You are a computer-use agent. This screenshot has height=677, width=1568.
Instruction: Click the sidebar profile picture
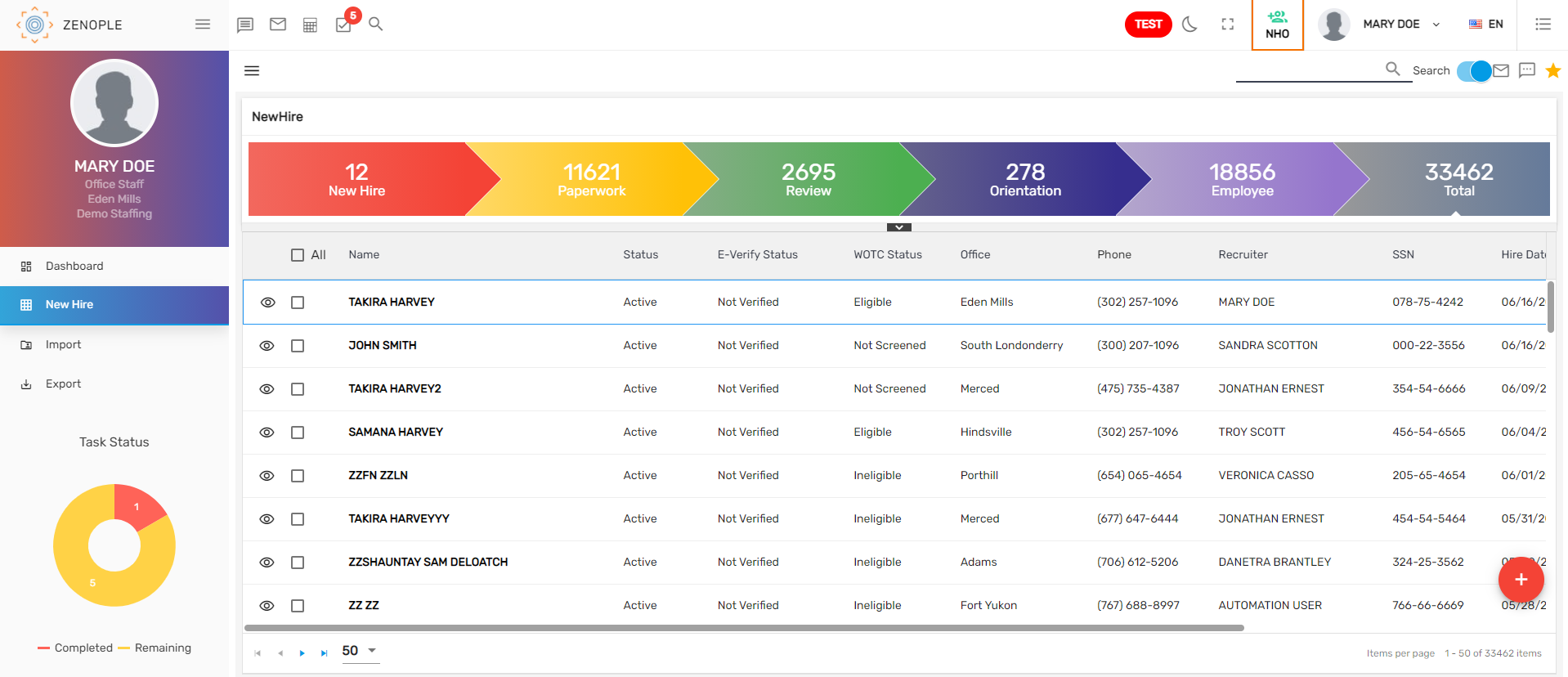point(114,103)
